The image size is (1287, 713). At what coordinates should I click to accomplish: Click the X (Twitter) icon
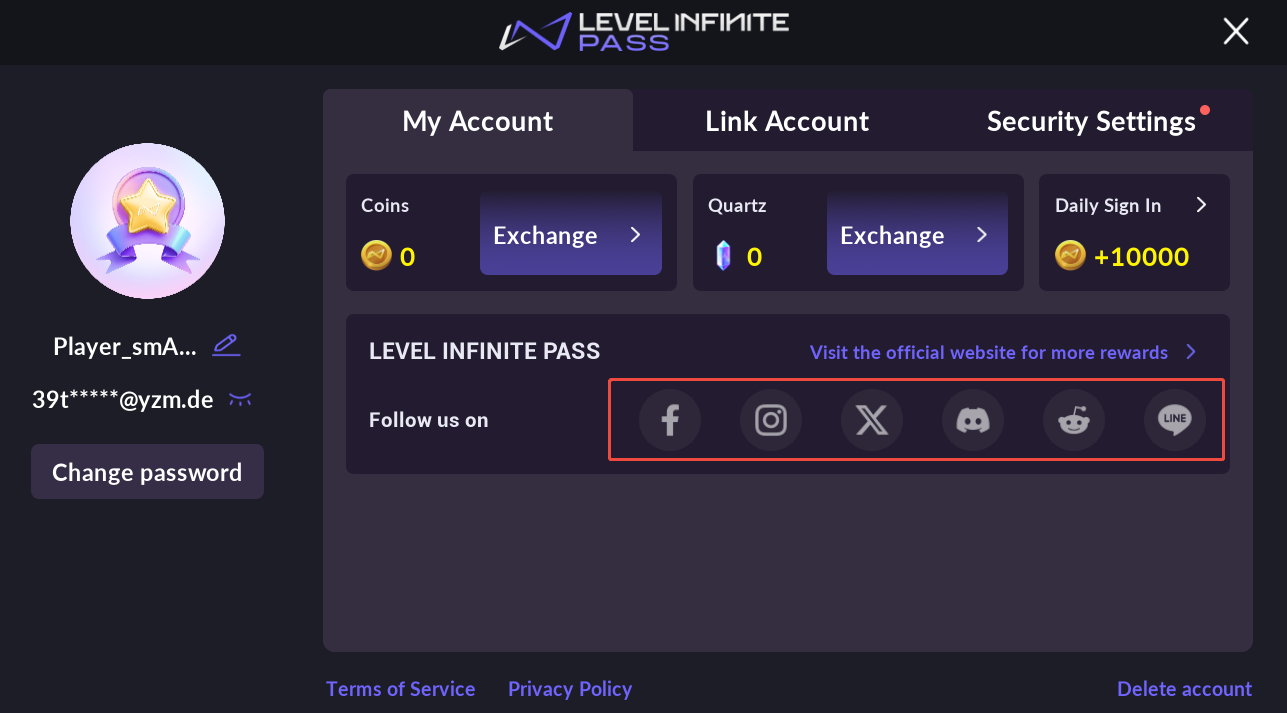click(872, 420)
